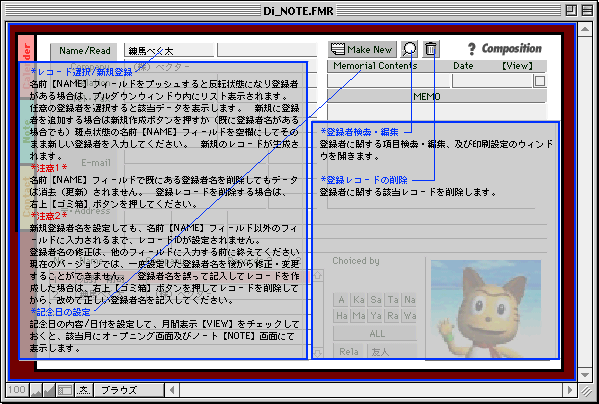Click the empty reading field beside the name
Viewport: 599px width, 404px height.
[x=267, y=50]
